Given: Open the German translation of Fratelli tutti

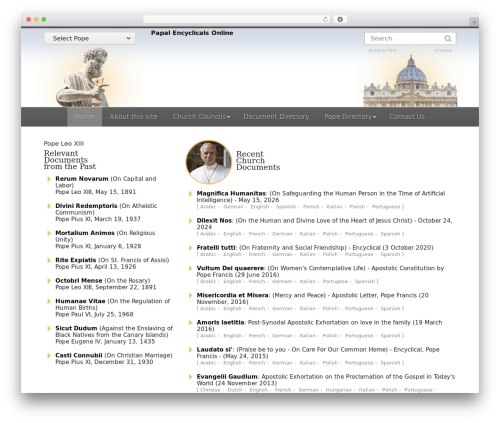Looking at the screenshot, I should [282, 255].
